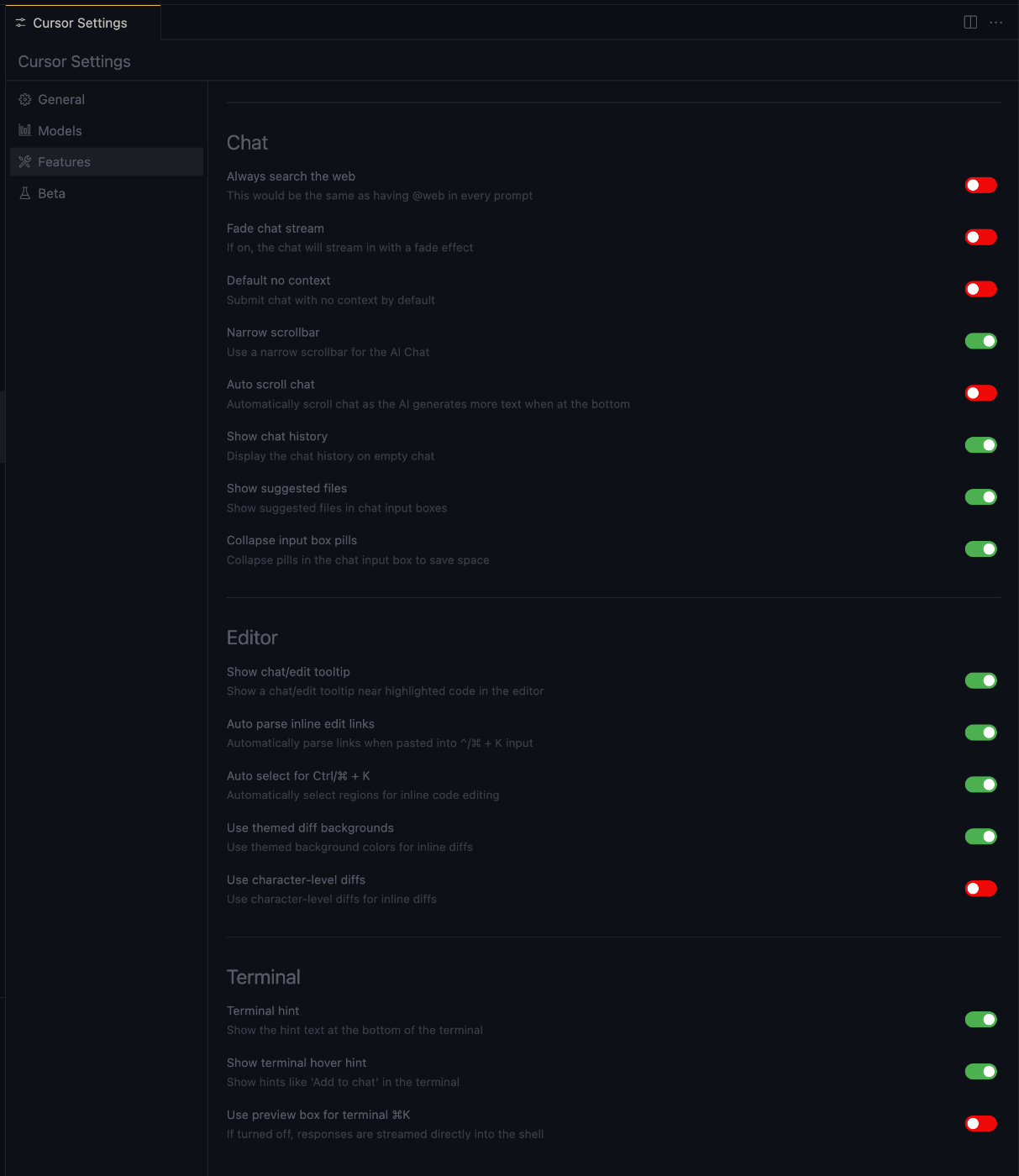
Task: Disable the Terminal hint toggle
Action: [x=980, y=1020]
